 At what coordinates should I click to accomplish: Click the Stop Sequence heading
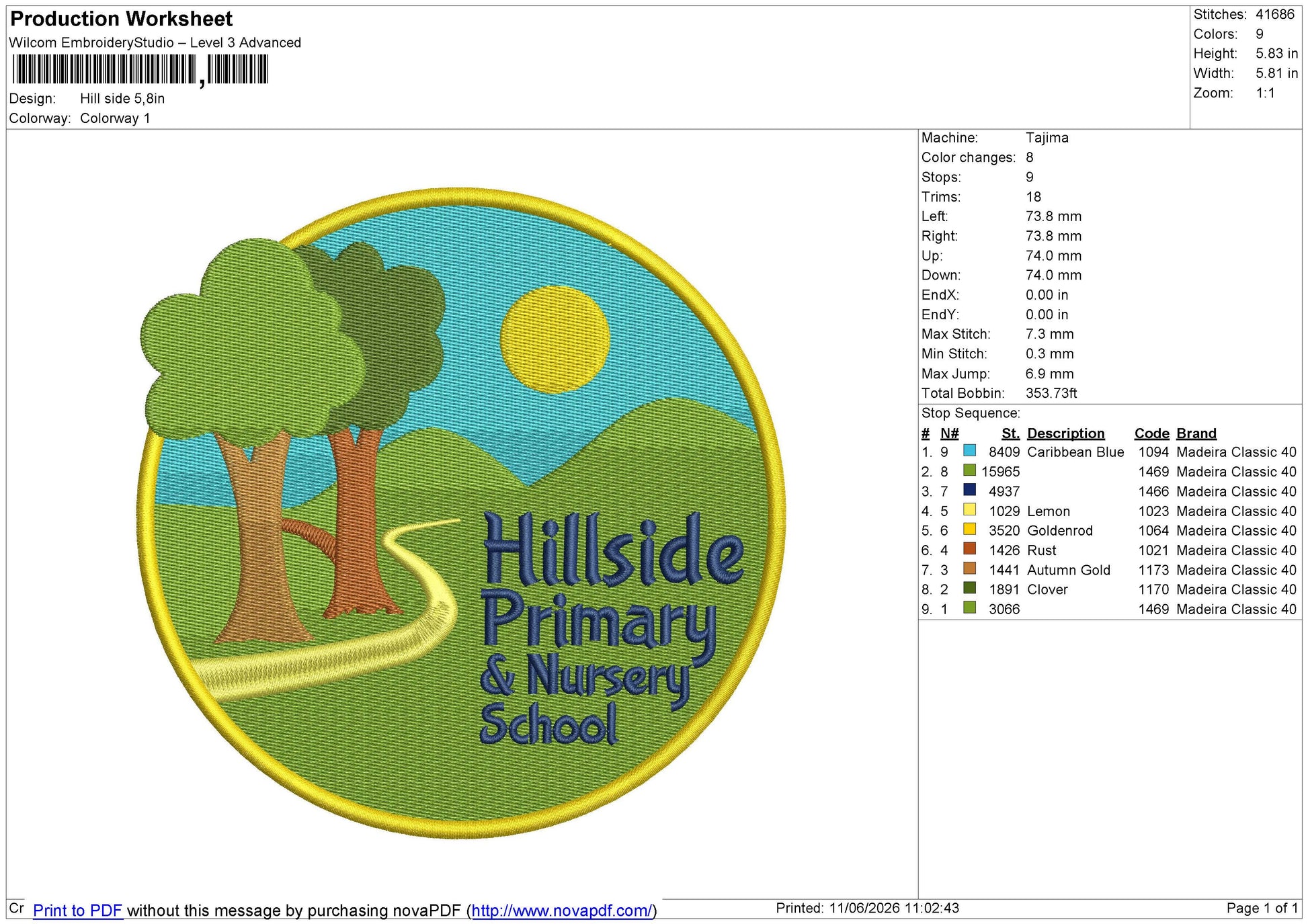971,413
